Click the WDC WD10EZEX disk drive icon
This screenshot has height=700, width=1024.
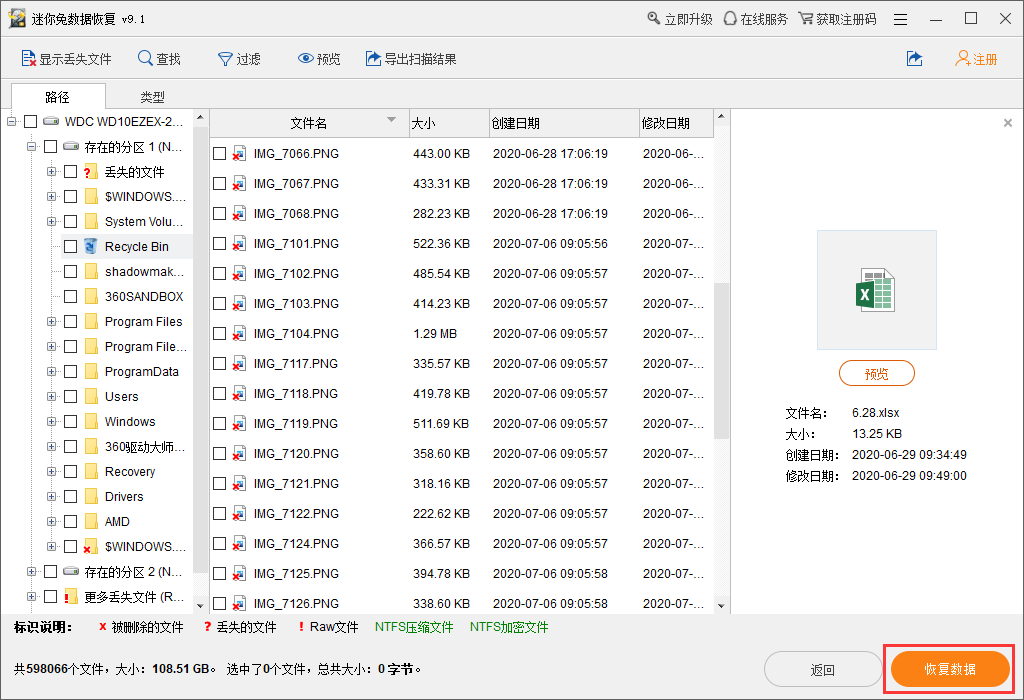[51, 121]
